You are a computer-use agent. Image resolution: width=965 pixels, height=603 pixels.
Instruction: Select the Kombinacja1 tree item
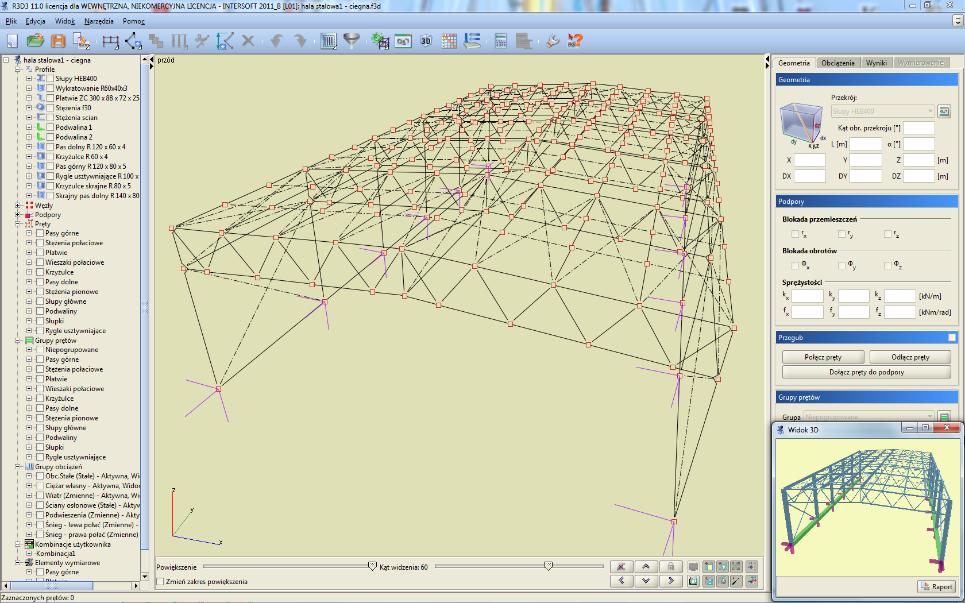[56, 554]
